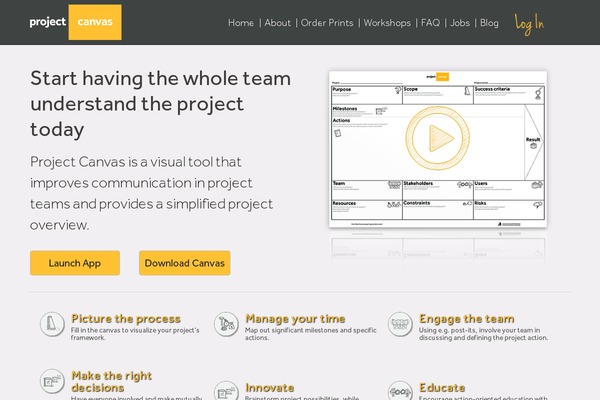
Task: Open the Blog link
Action: click(489, 23)
